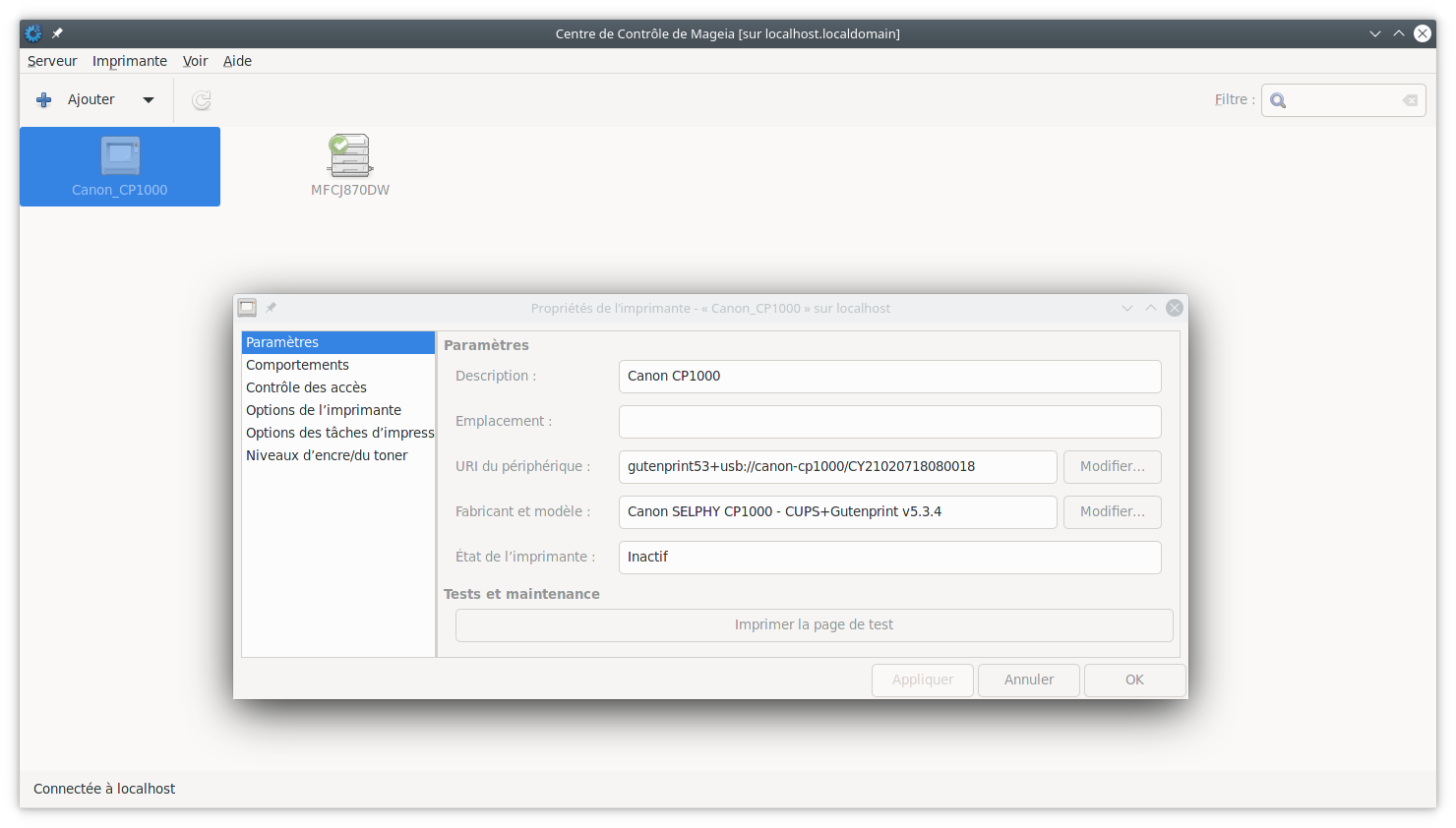The height and width of the screenshot is (828, 1456).
Task: Open the Voir menu
Action: tap(195, 61)
